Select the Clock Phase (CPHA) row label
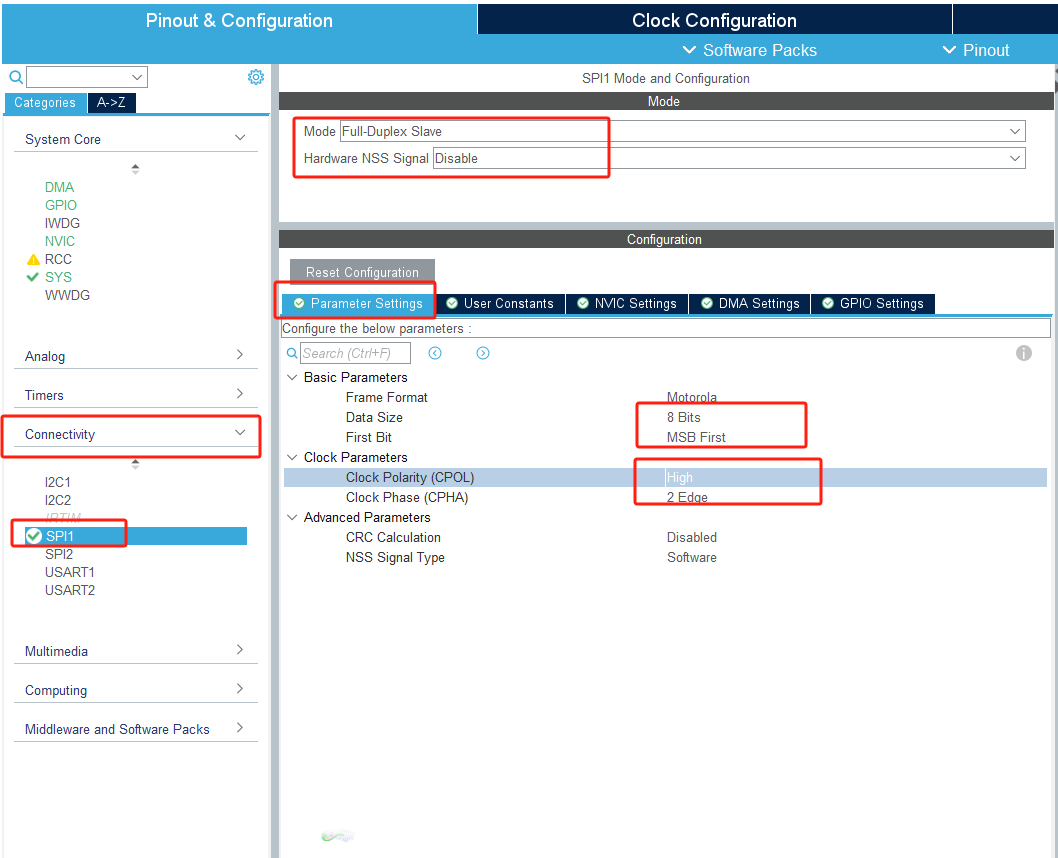Viewport: 1058px width, 858px height. tap(407, 498)
